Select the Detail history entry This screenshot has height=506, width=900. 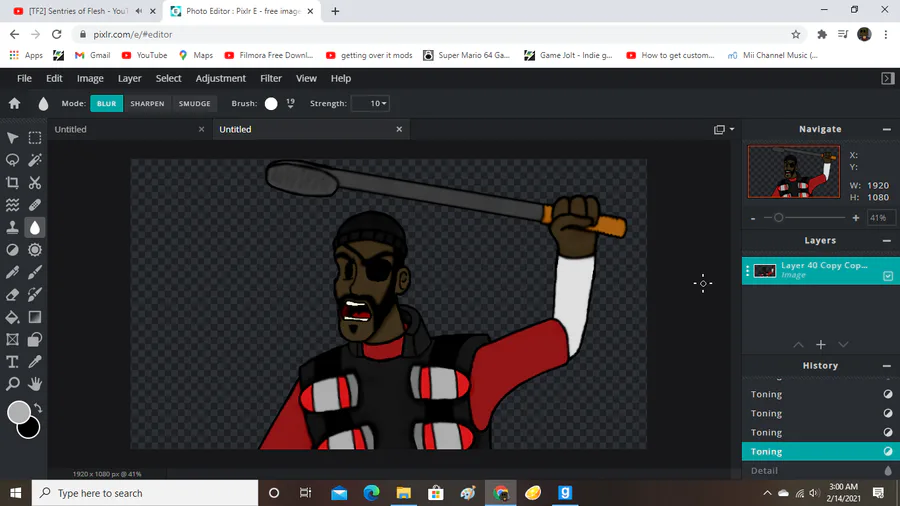pyautogui.click(x=821, y=470)
